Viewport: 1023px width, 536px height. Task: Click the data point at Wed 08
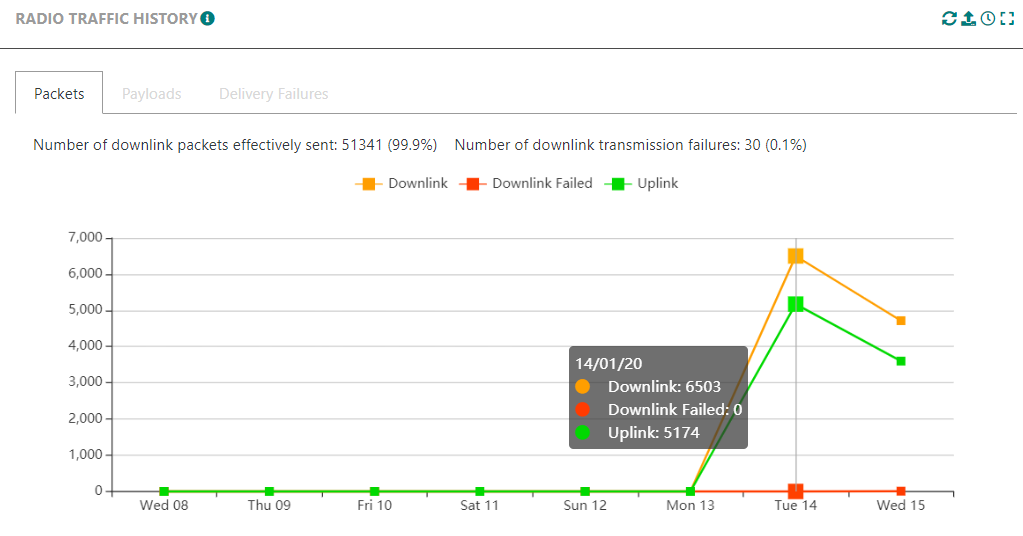click(164, 491)
